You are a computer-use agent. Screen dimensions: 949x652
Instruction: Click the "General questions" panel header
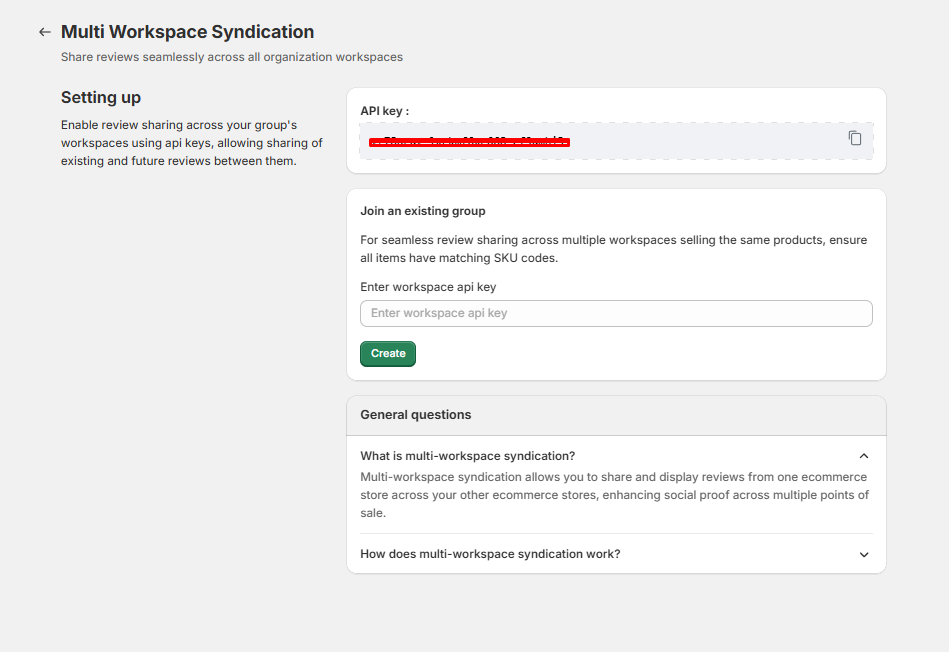[x=416, y=415]
